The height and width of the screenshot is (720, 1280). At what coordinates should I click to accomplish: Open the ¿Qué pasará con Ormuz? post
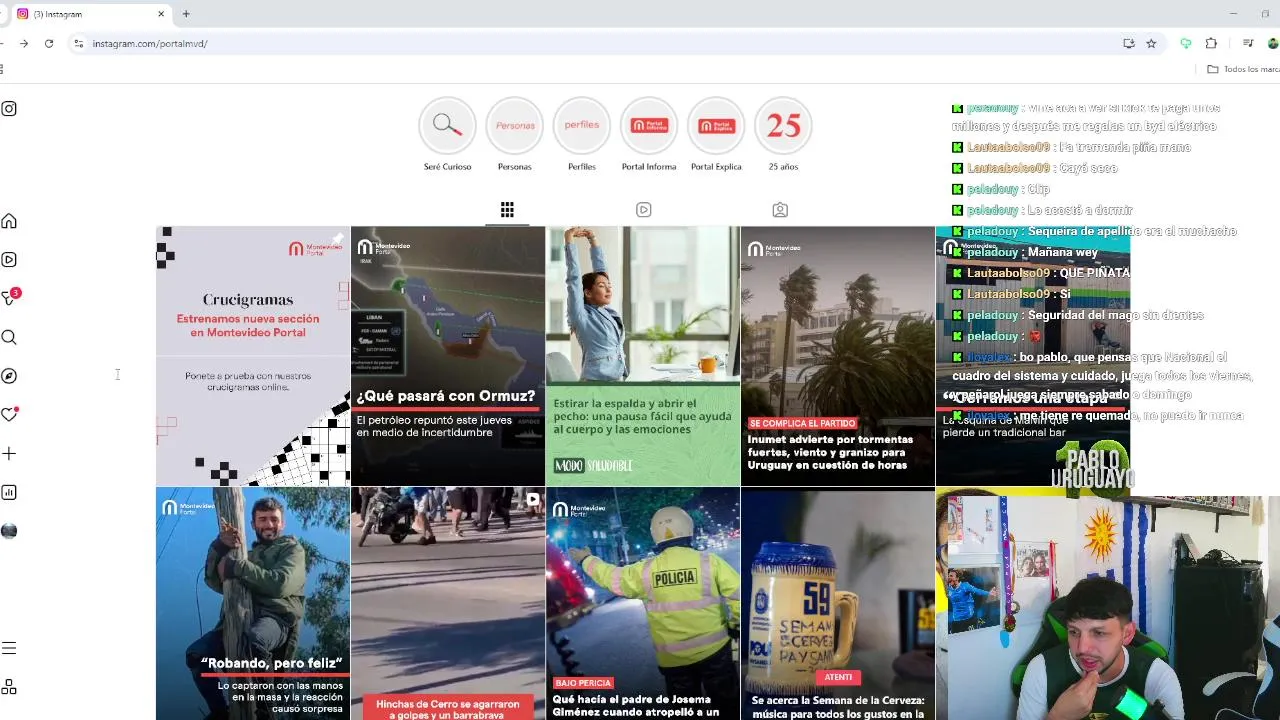pyautogui.click(x=448, y=356)
